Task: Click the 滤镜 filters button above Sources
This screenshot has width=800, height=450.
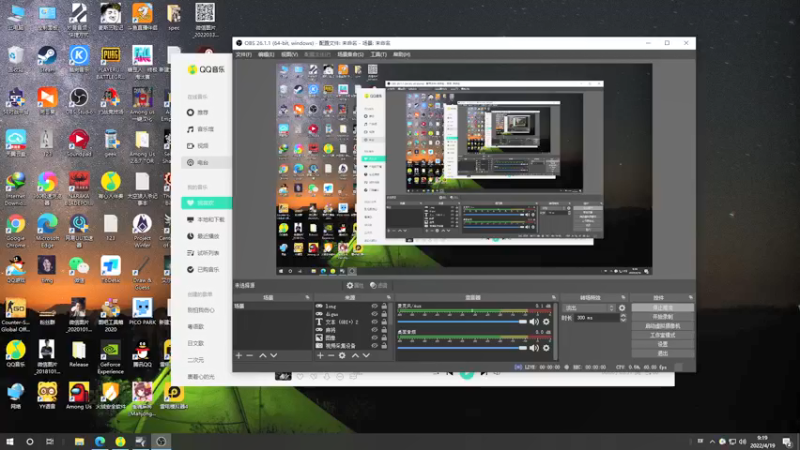Action: 379,286
